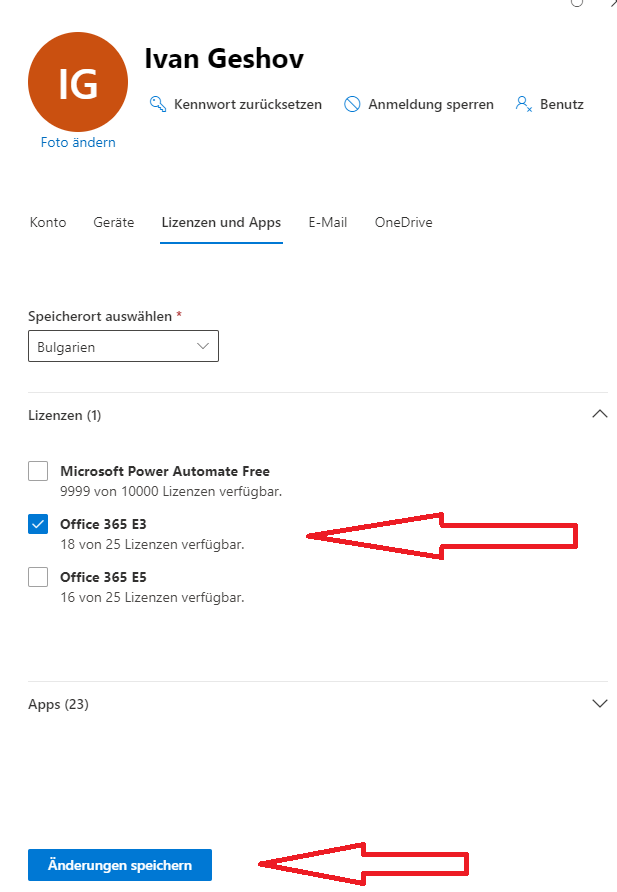Click '9999 von 10000 Lizenzen verfügbar.' text
This screenshot has height=892, width=617.
[x=171, y=492]
